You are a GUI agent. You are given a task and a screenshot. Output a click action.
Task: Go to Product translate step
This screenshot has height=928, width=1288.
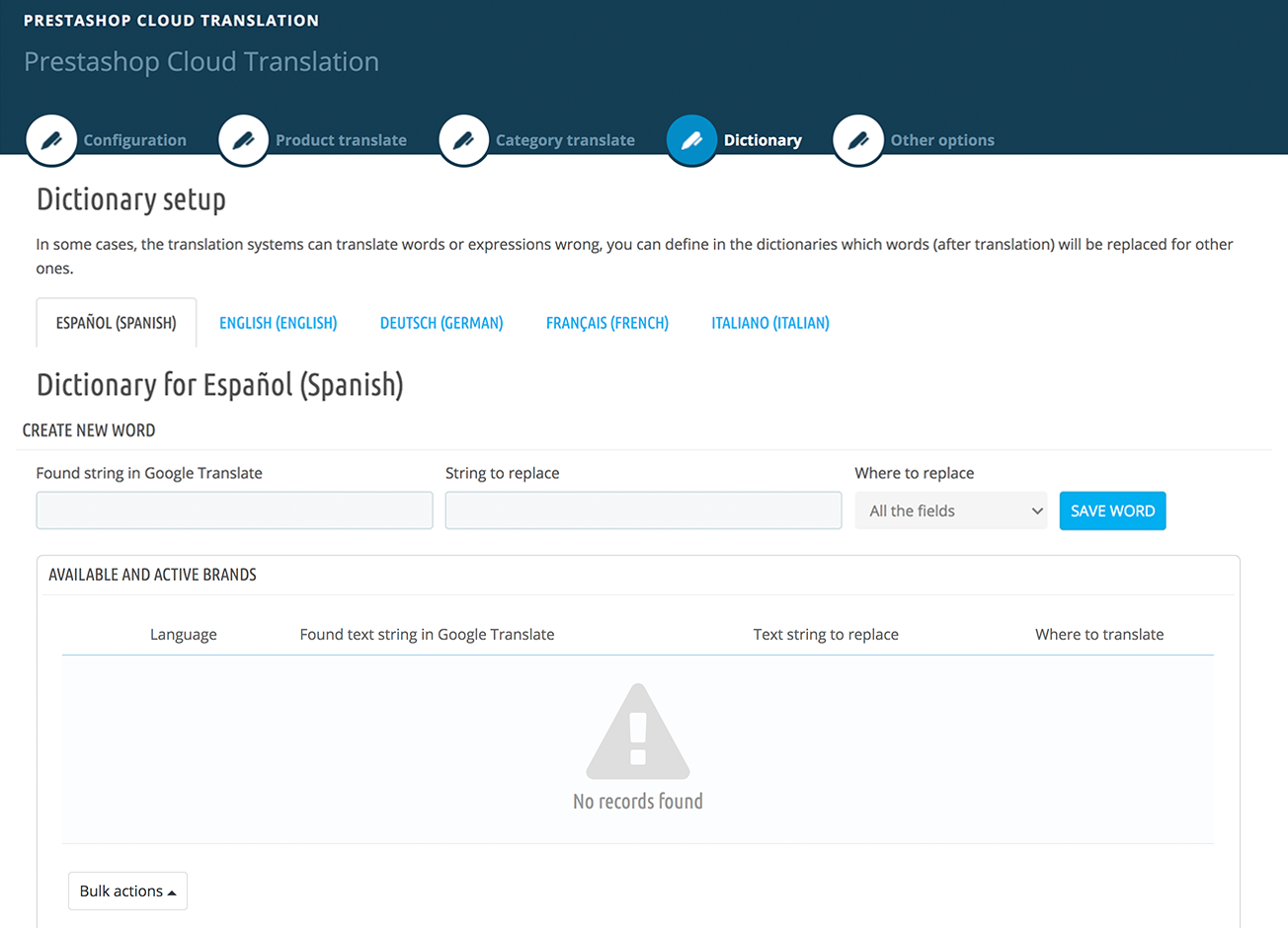point(341,140)
